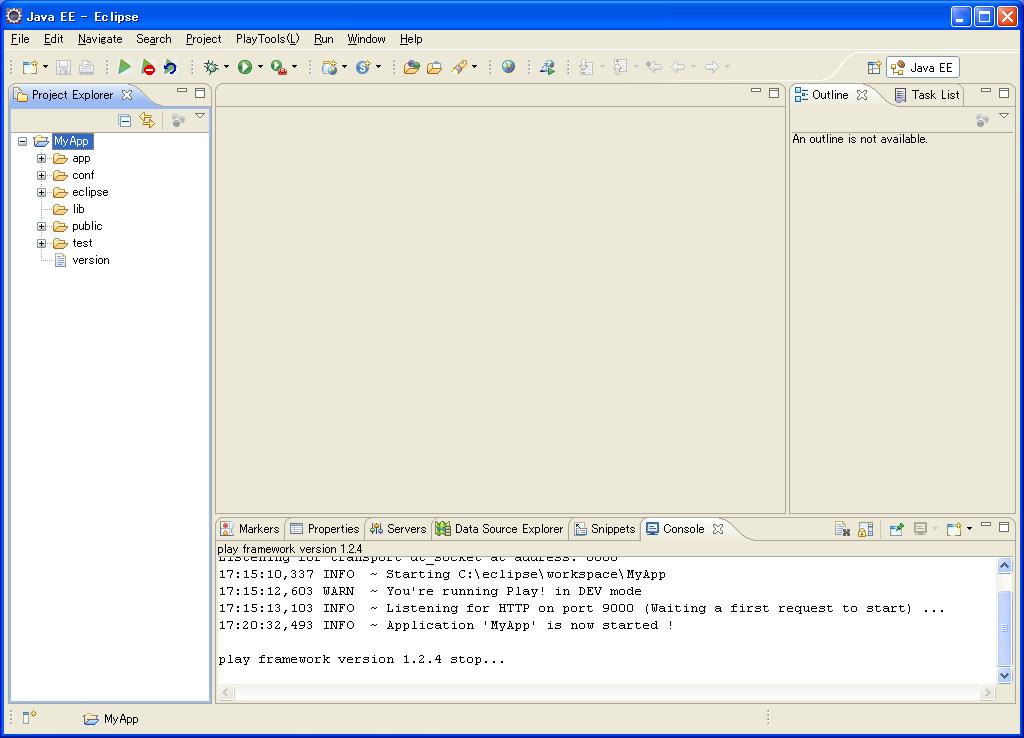Close the Project Explorer tab
This screenshot has height=738, width=1024.
[x=127, y=95]
